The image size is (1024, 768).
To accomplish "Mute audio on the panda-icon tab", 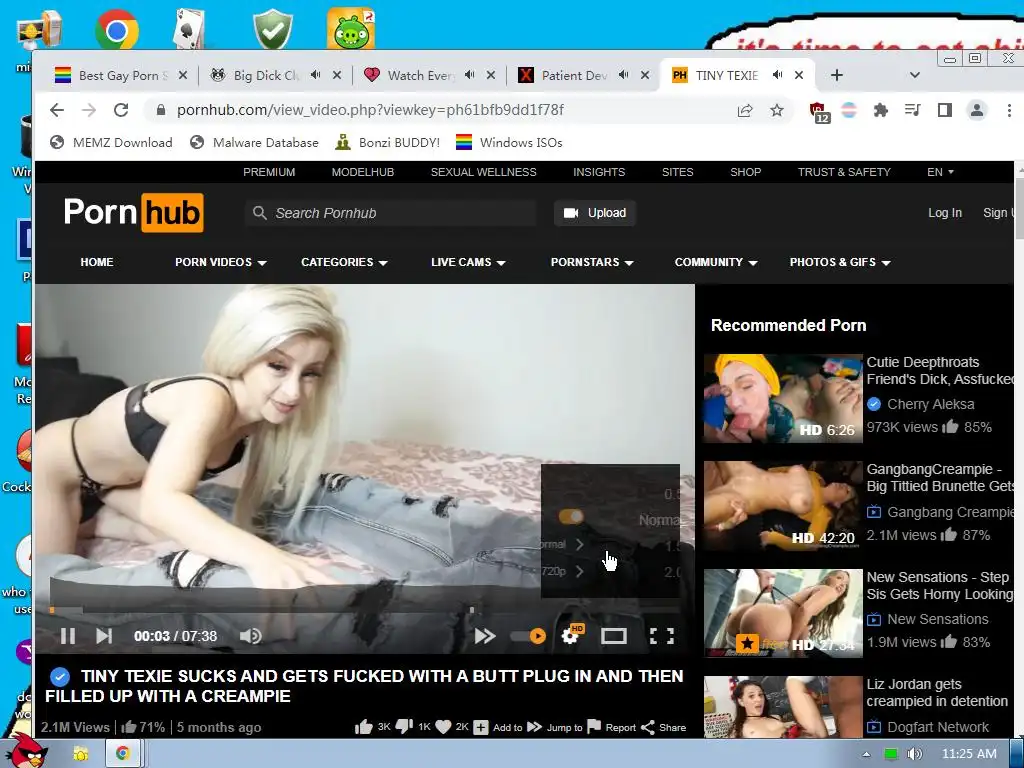I will tap(315, 75).
